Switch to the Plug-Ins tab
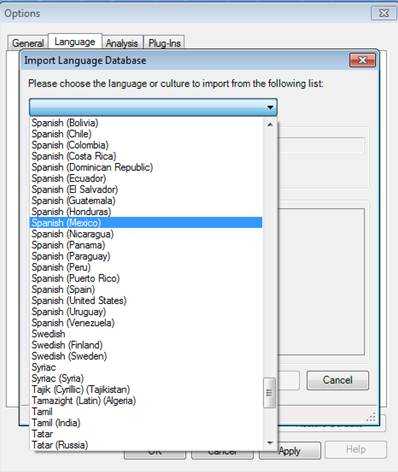The image size is (398, 472). coord(164,43)
